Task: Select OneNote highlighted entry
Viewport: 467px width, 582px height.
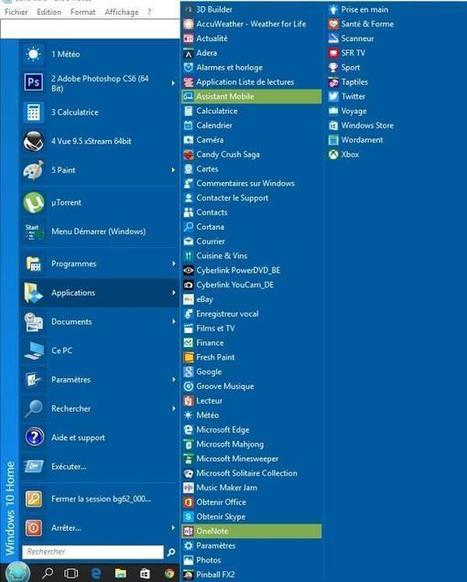Action: (251, 531)
